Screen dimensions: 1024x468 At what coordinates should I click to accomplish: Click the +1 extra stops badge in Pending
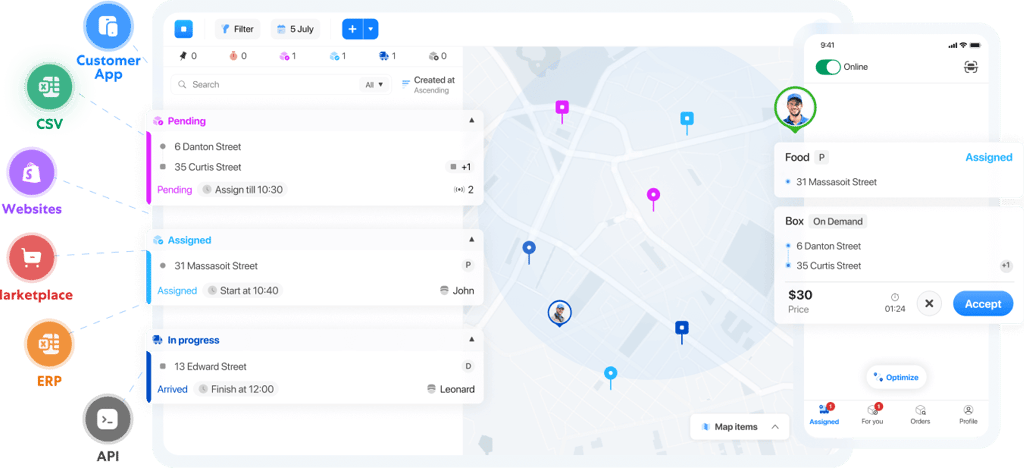click(461, 167)
